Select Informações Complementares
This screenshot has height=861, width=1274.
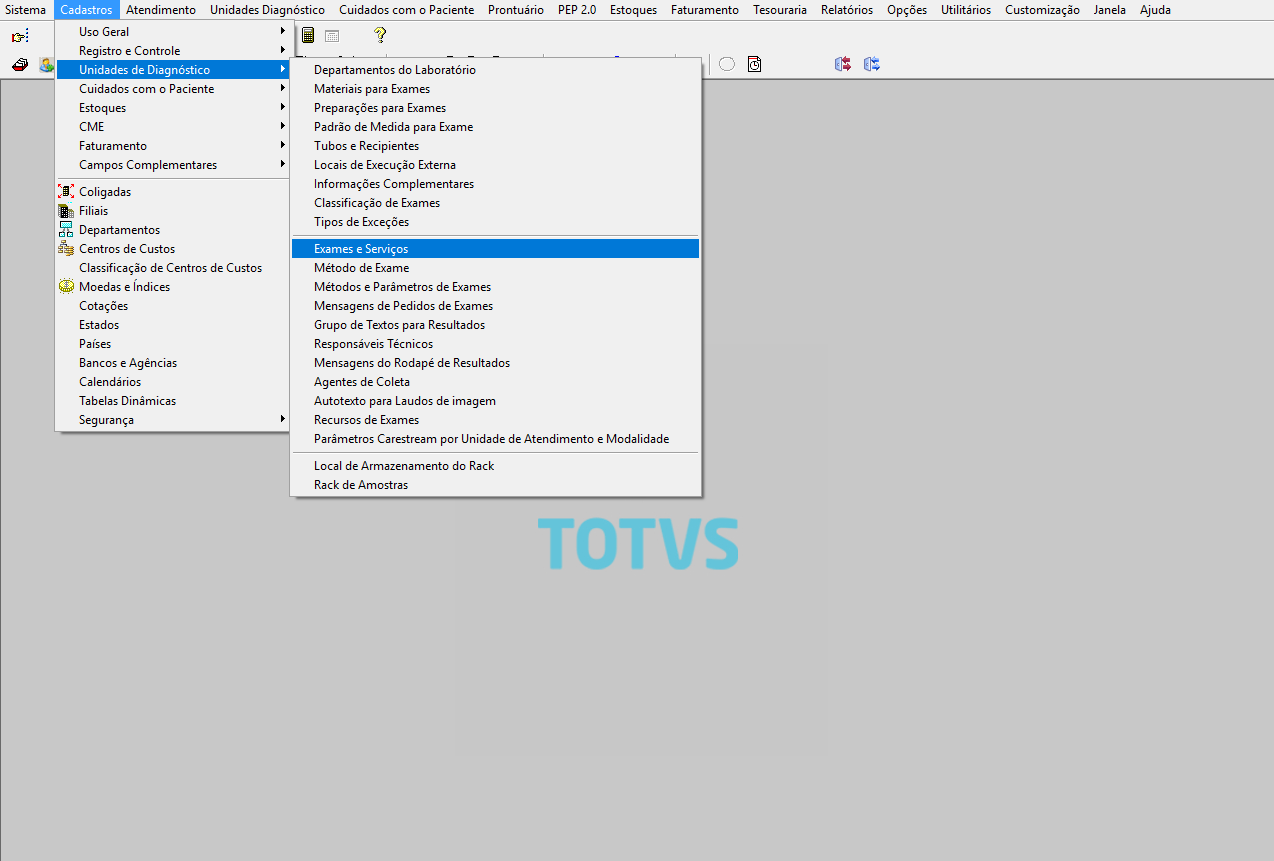tap(495, 184)
